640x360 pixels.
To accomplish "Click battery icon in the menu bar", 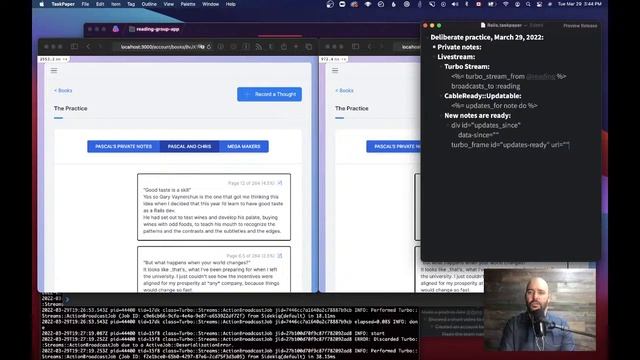I will coord(491,4).
